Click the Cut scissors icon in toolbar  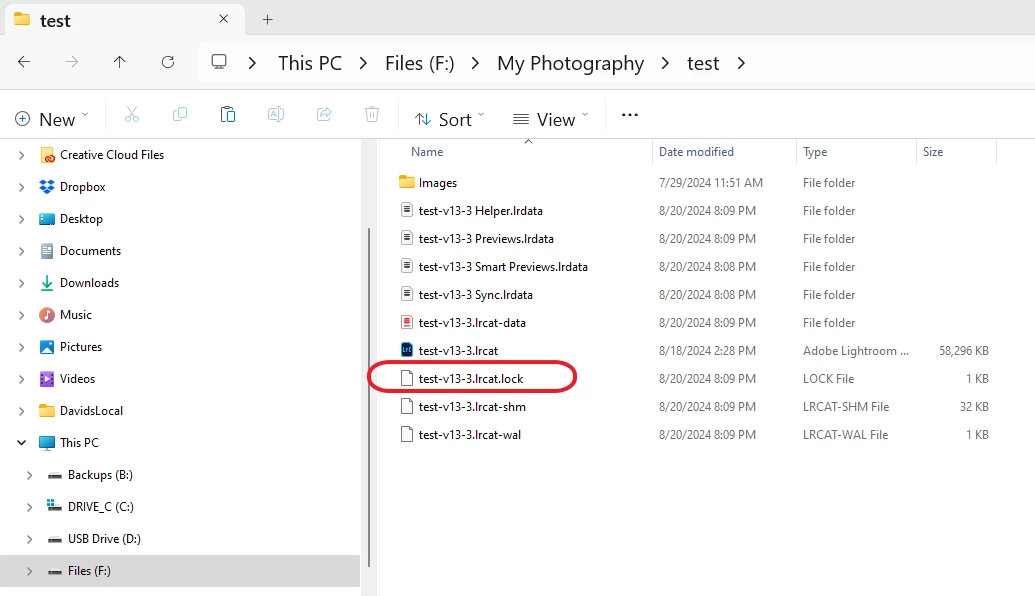[x=132, y=116]
